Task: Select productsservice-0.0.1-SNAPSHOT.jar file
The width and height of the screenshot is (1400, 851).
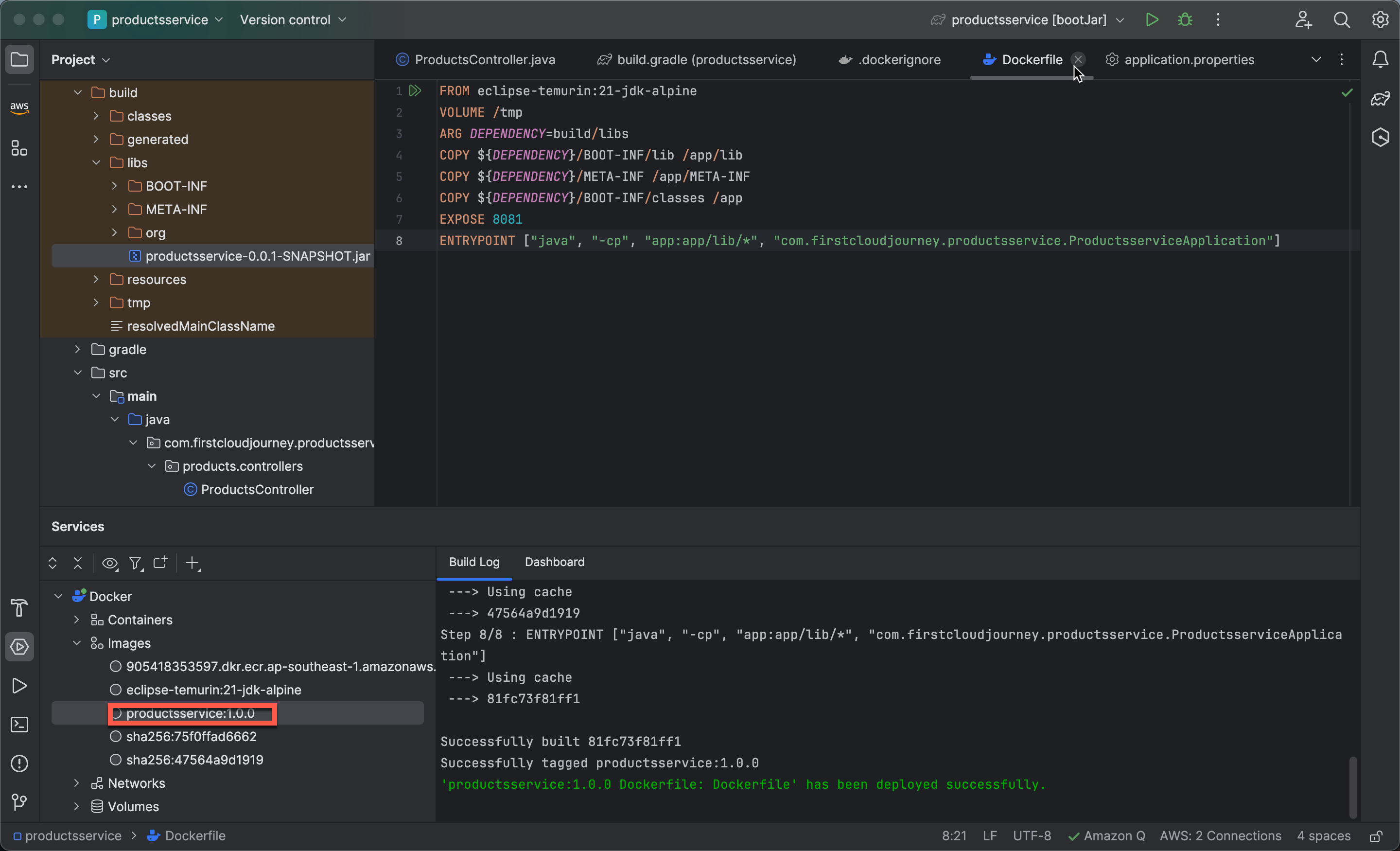Action: pos(257,256)
